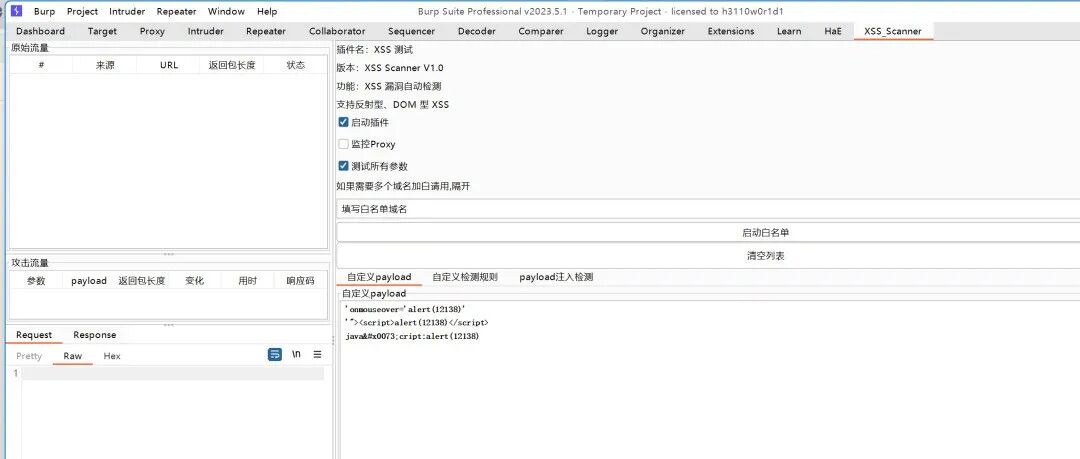Switch to the Intruder tab
Viewport: 1080px width, 459px height.
point(205,31)
